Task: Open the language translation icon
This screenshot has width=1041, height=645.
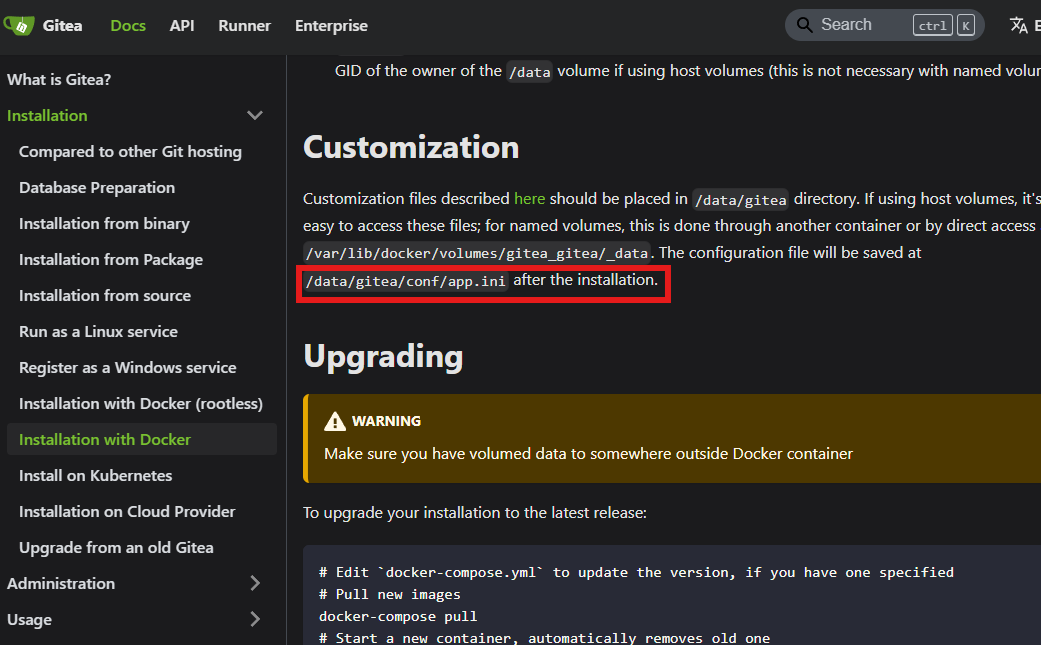Action: coord(1019,25)
